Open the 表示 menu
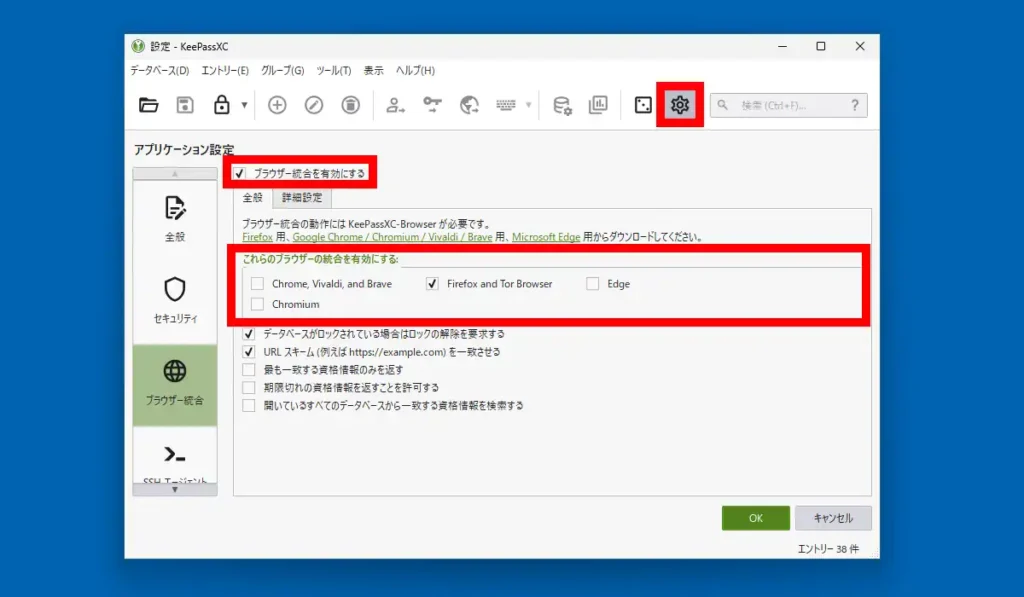The height and width of the screenshot is (597, 1024). 374,71
